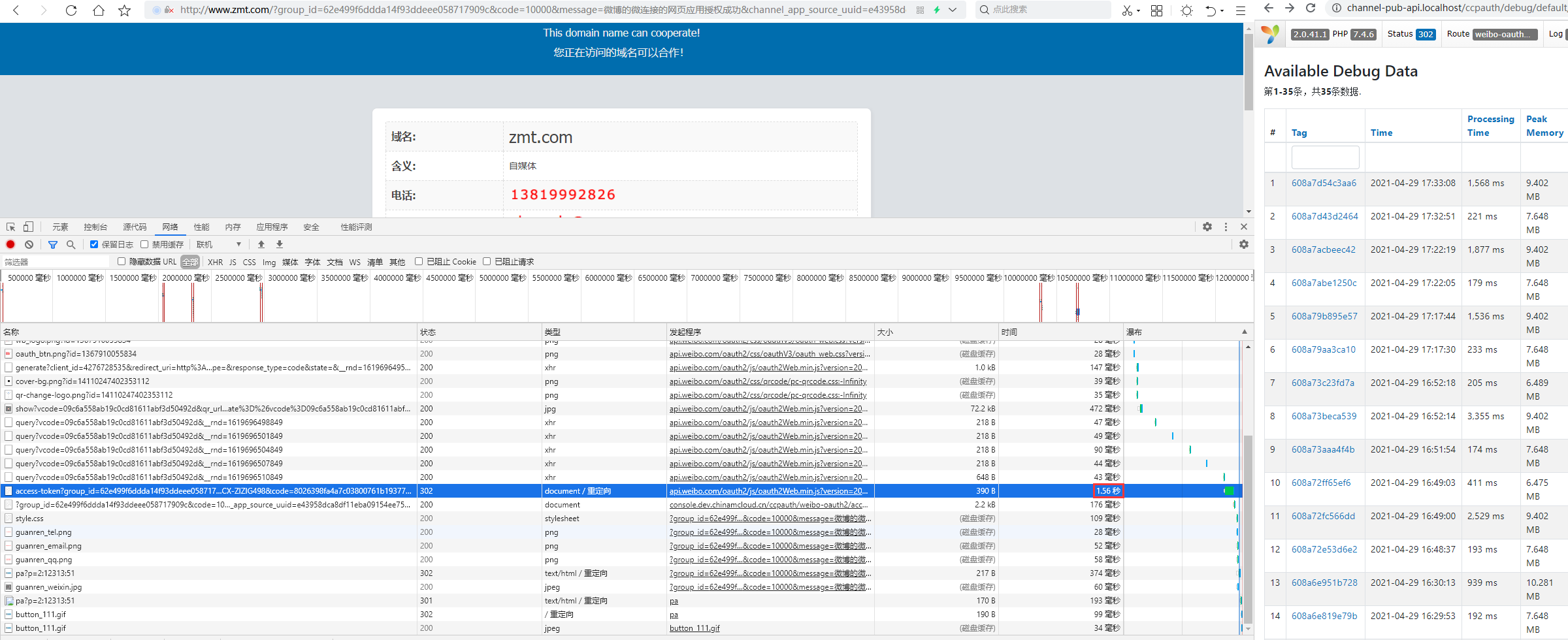Click the import HAR upload arrow

(261, 244)
